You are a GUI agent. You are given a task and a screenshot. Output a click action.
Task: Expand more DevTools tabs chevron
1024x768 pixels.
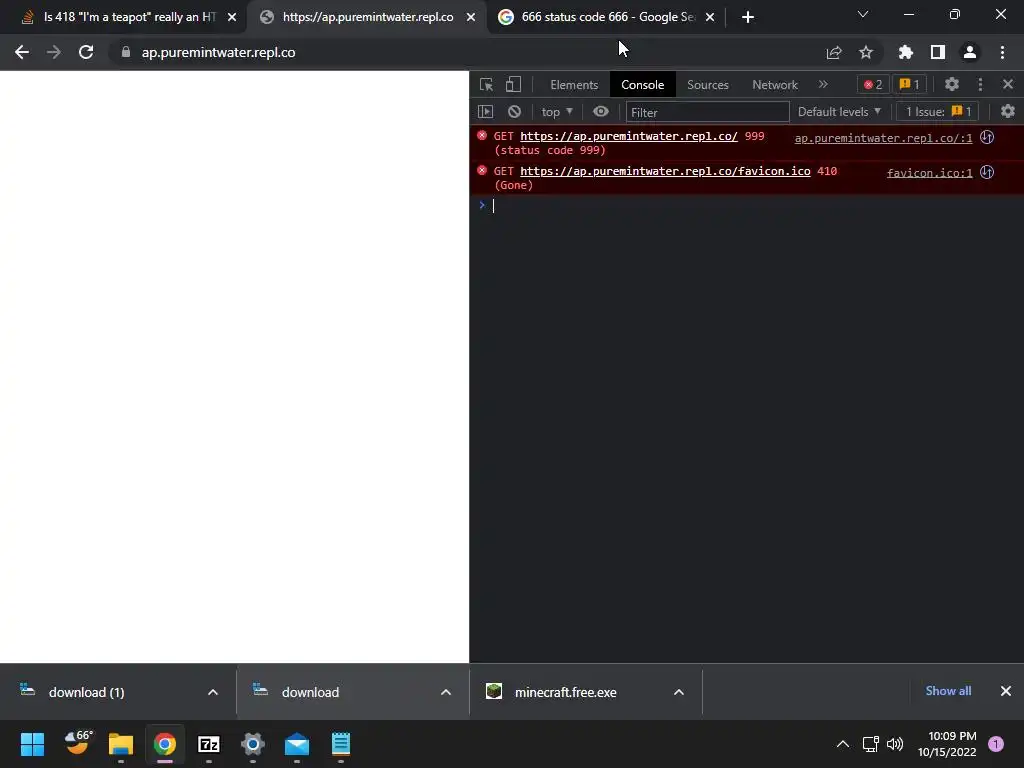tap(823, 84)
